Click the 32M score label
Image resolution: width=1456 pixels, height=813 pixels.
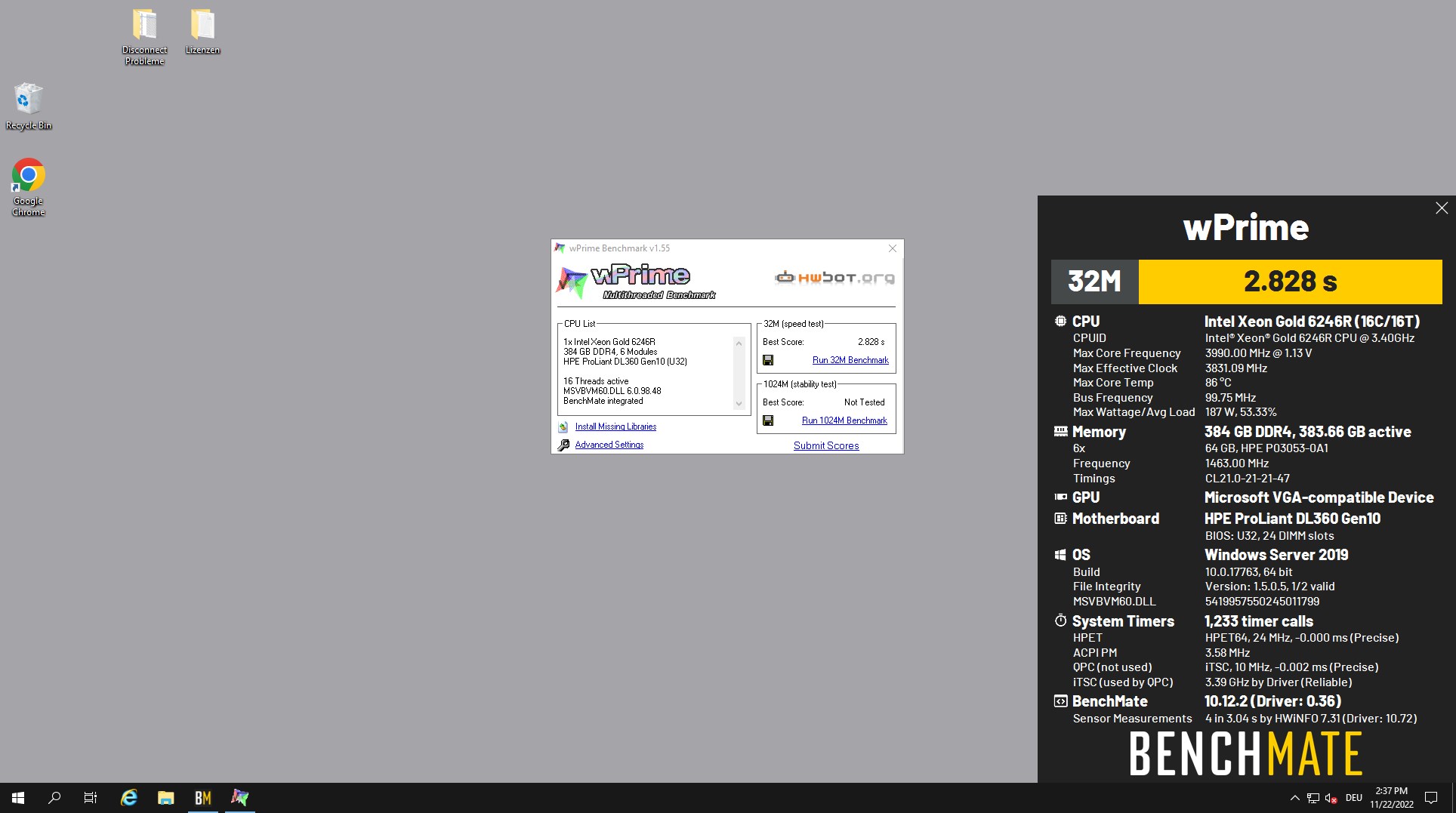(x=1094, y=282)
